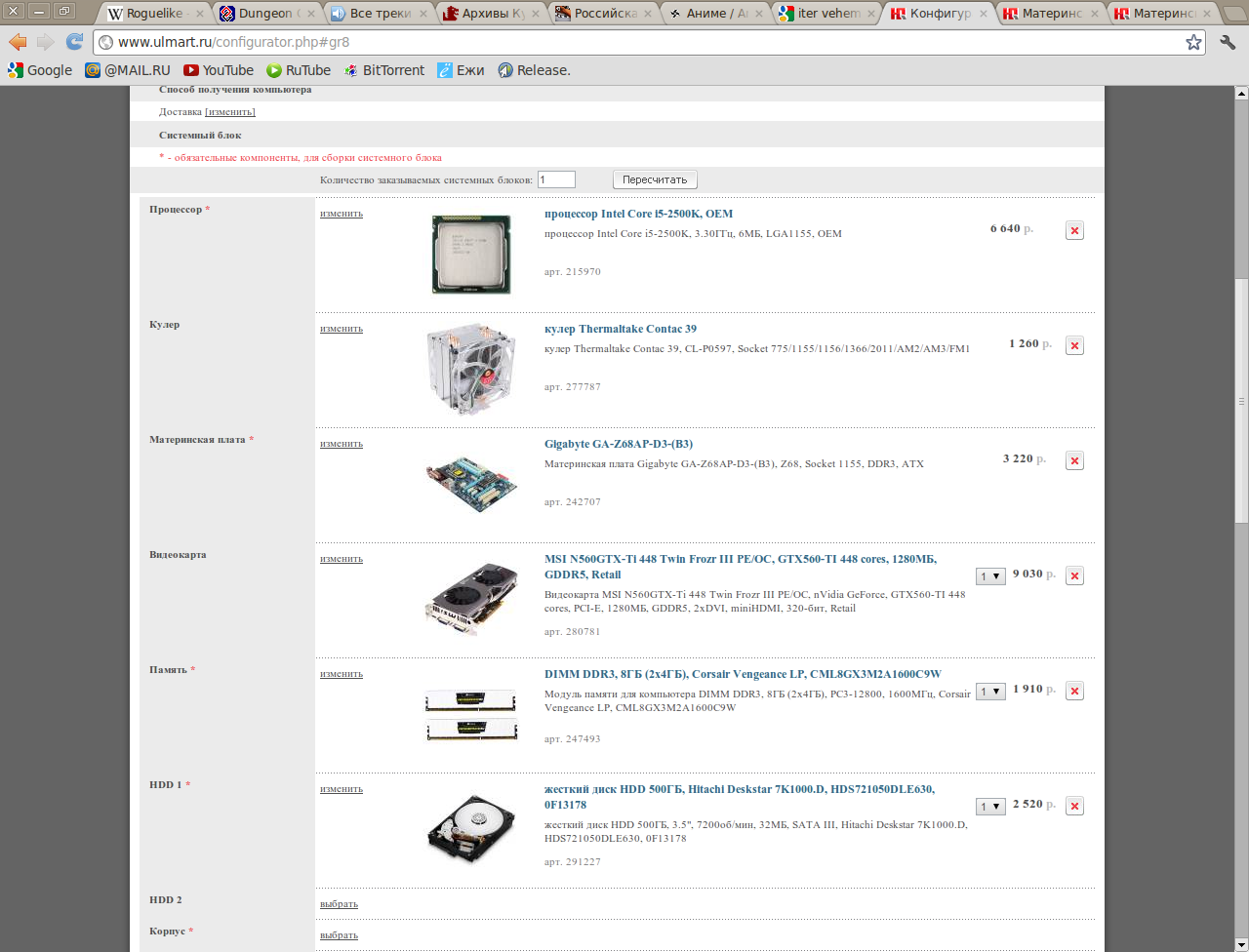Click изменить link next to Доставка
This screenshot has width=1249, height=952.
(x=230, y=112)
